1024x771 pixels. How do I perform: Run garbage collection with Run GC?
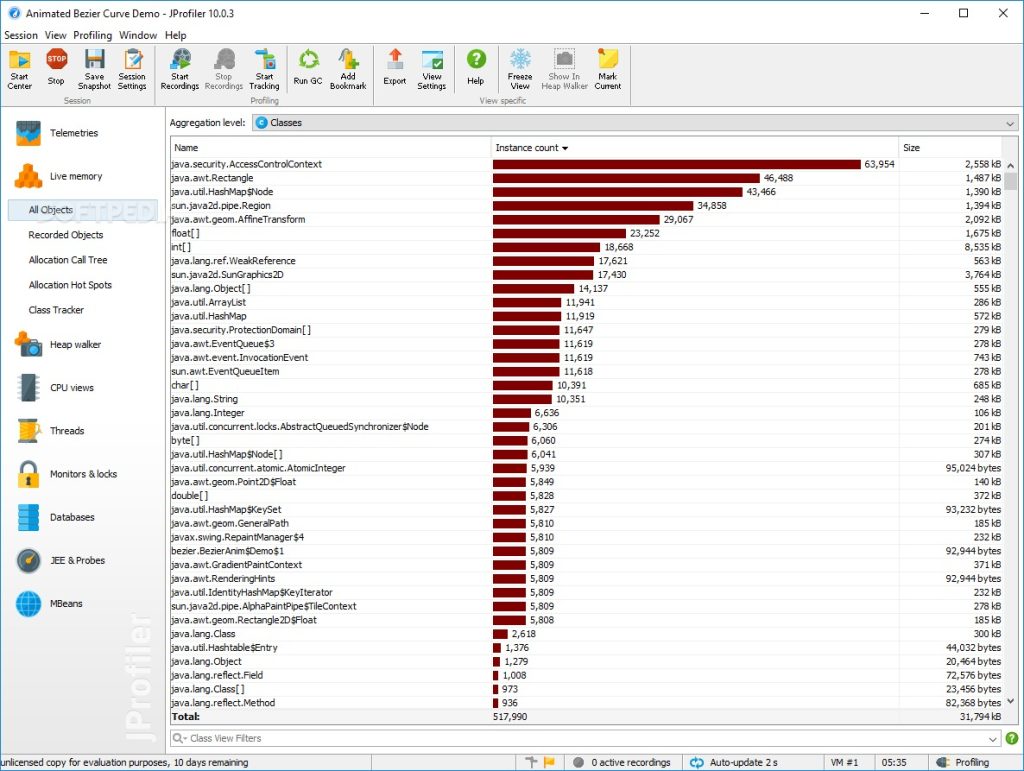click(x=308, y=68)
